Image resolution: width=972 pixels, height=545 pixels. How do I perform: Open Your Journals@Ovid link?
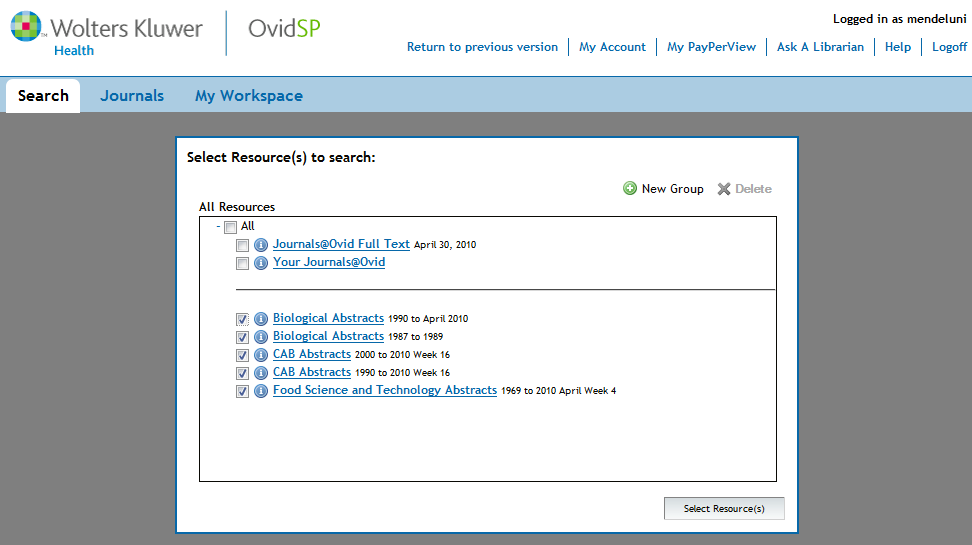[x=329, y=262]
